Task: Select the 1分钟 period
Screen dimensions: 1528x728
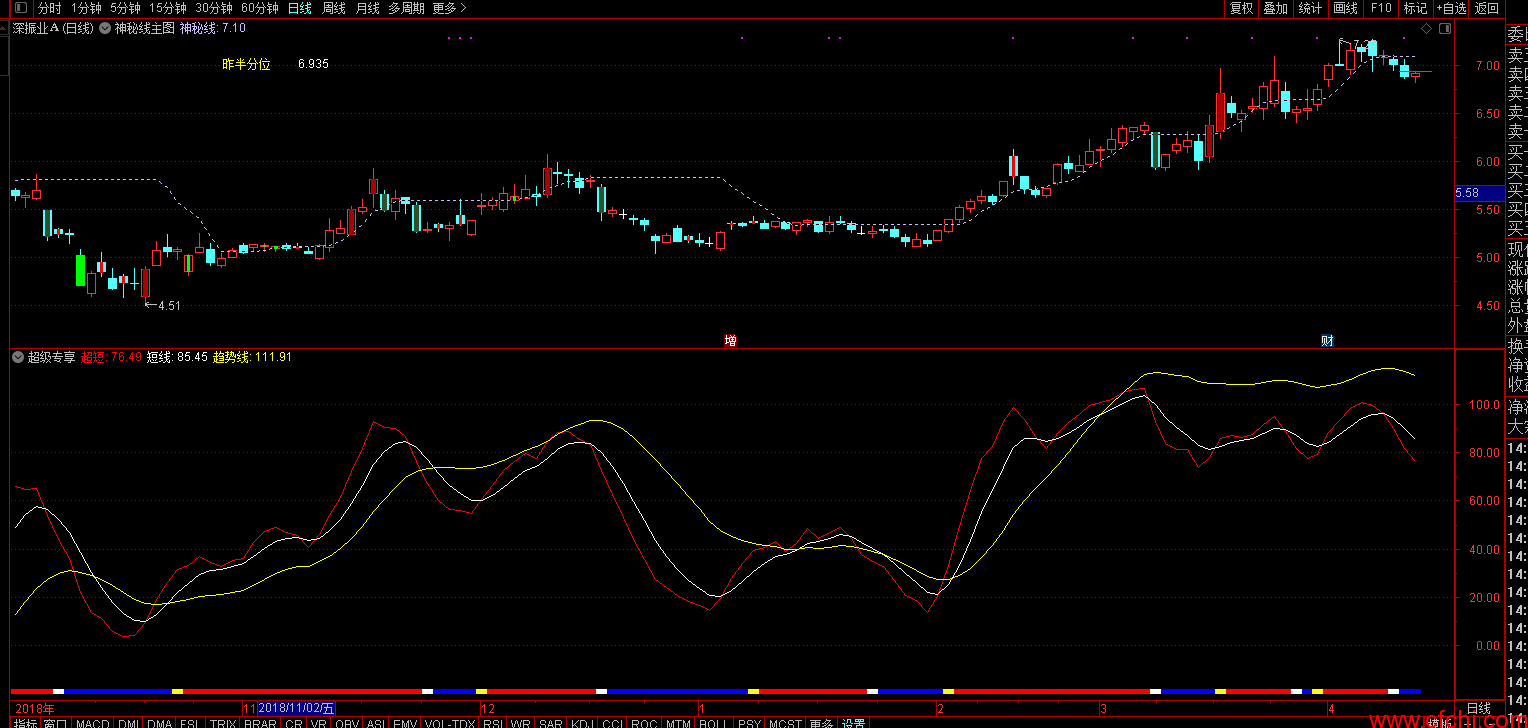Action: coord(86,8)
